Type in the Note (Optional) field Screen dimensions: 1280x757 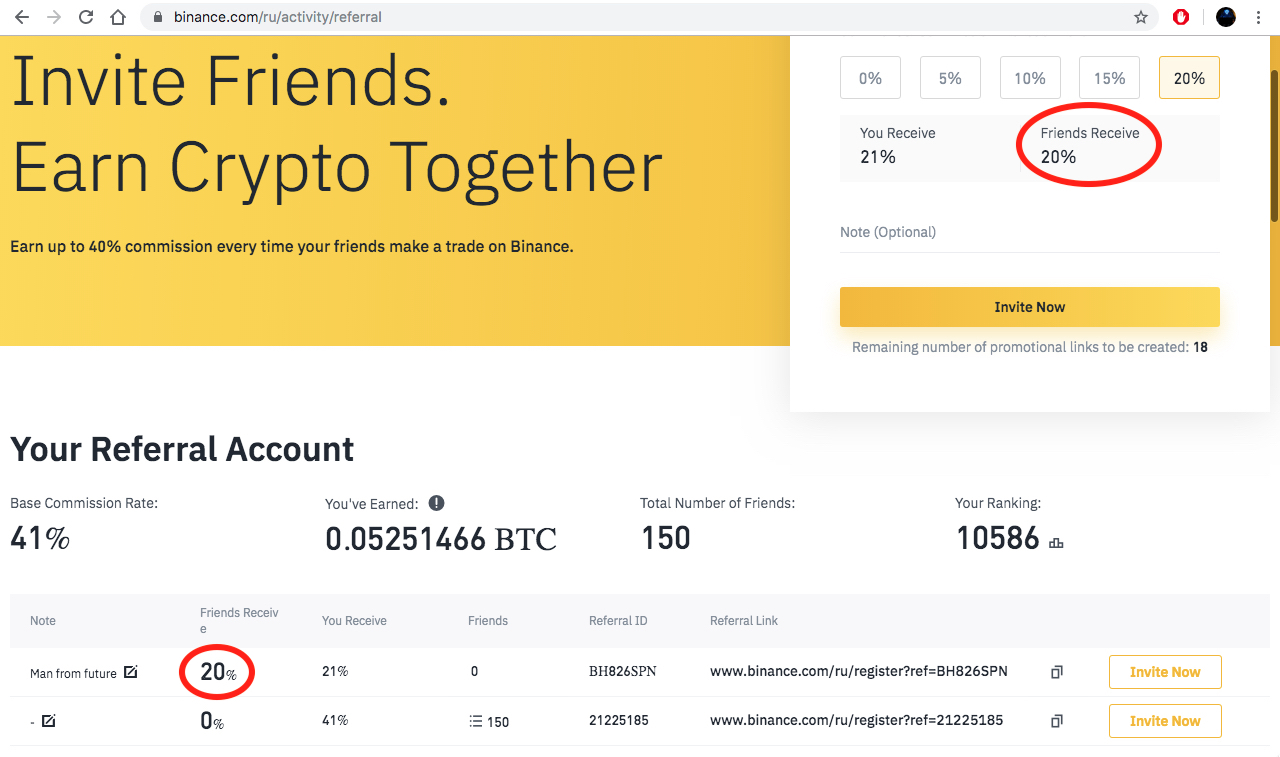[1029, 233]
